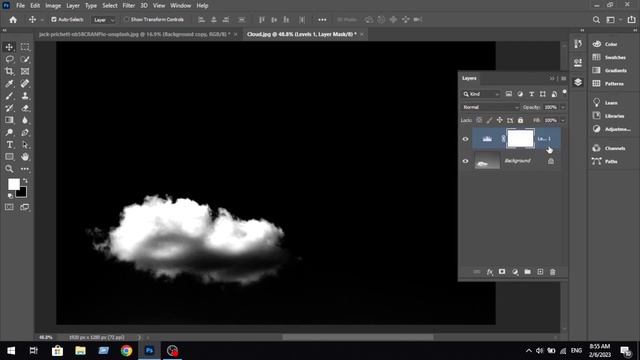
Task: Select the Pen tool
Action: point(25,132)
